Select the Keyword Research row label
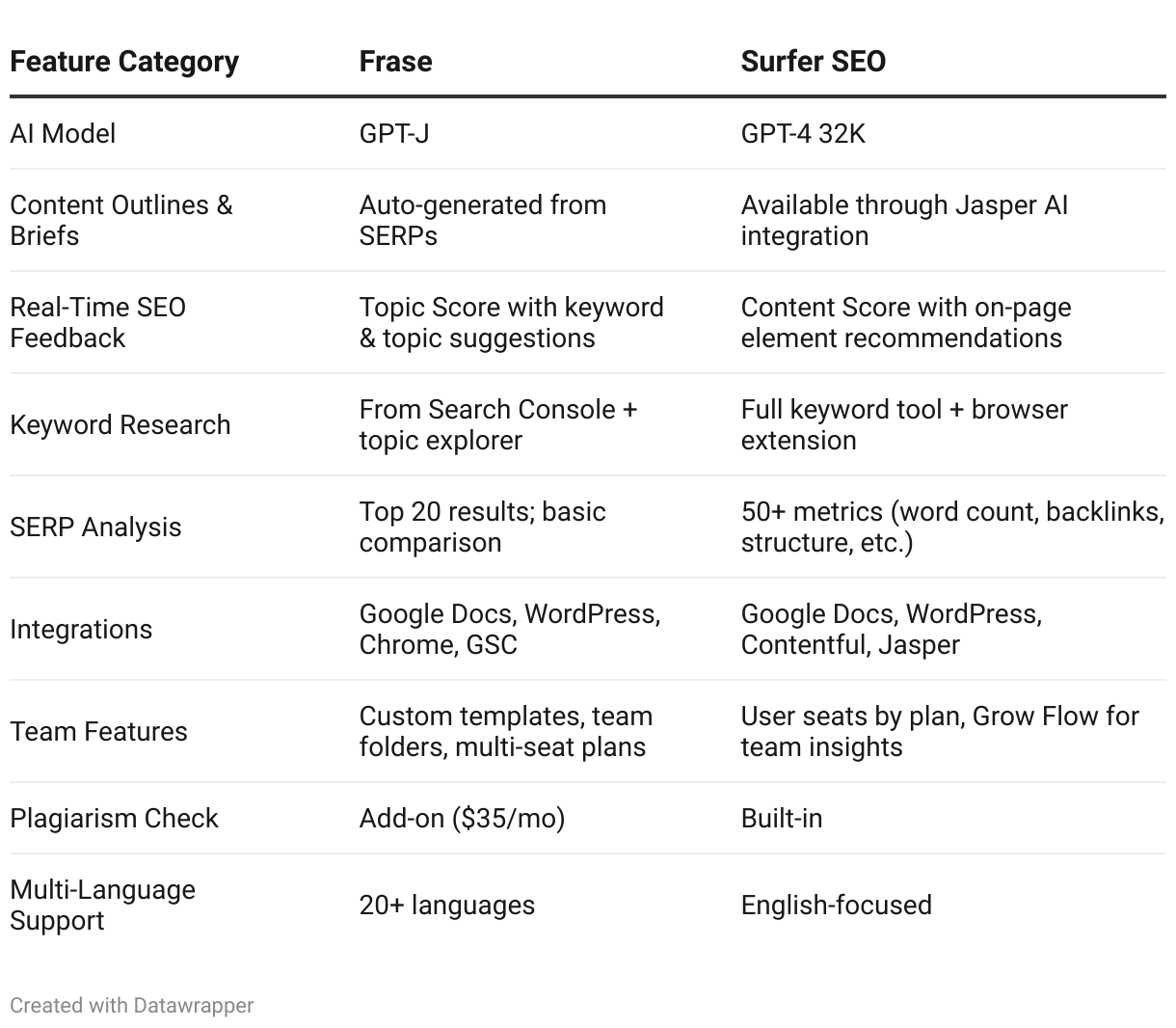This screenshot has height=1028, width=1176. point(120,424)
